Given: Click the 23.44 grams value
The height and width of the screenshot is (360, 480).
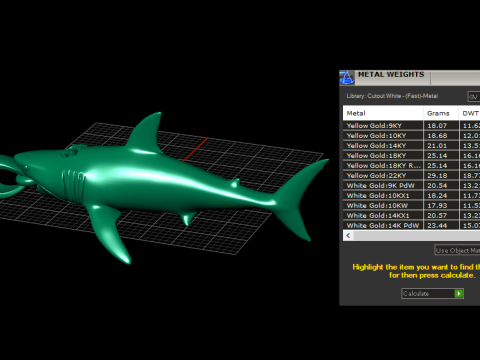Looking at the screenshot, I should (x=437, y=226).
